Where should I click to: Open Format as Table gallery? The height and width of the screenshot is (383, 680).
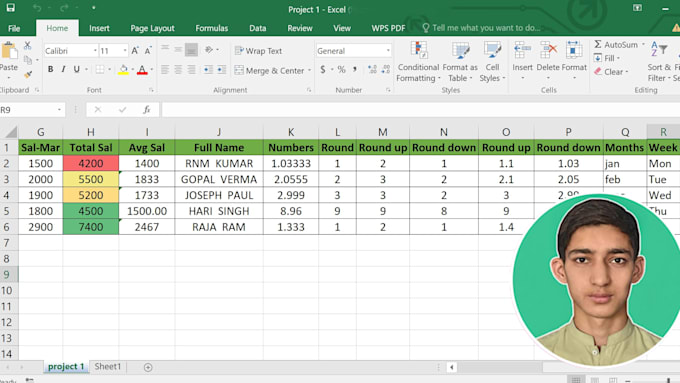pos(460,62)
